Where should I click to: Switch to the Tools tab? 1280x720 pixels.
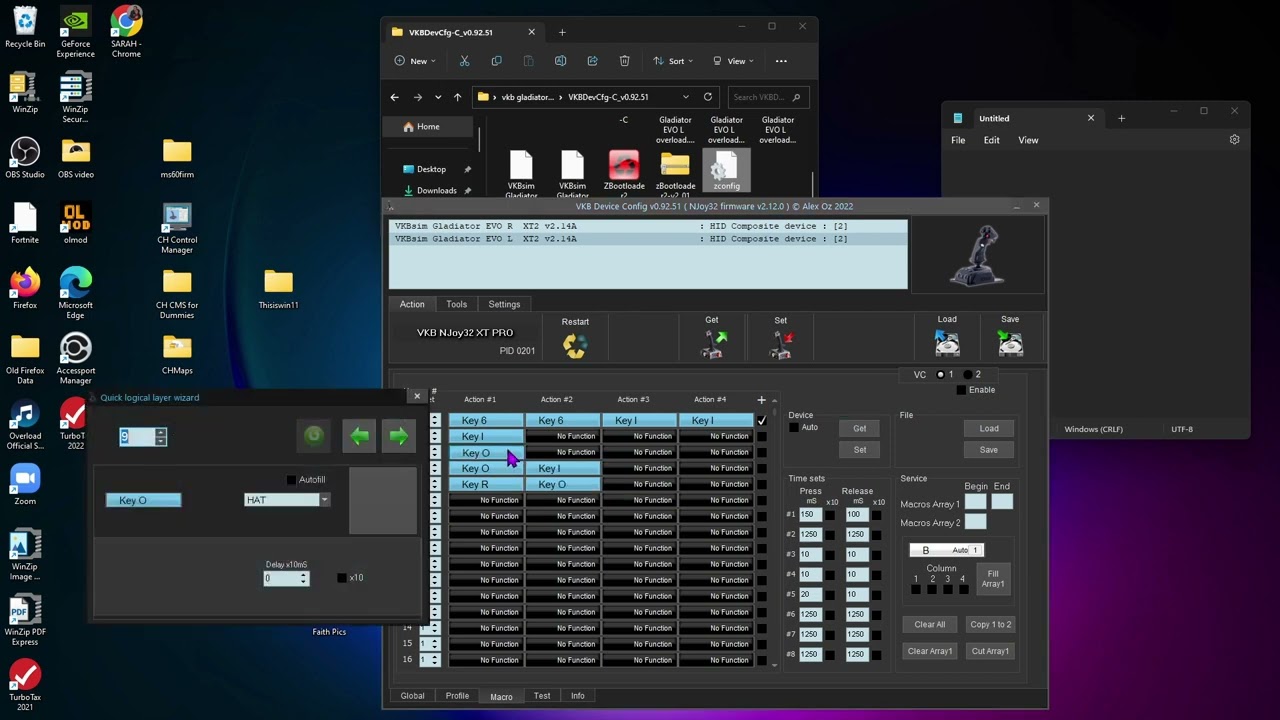pyautogui.click(x=456, y=304)
